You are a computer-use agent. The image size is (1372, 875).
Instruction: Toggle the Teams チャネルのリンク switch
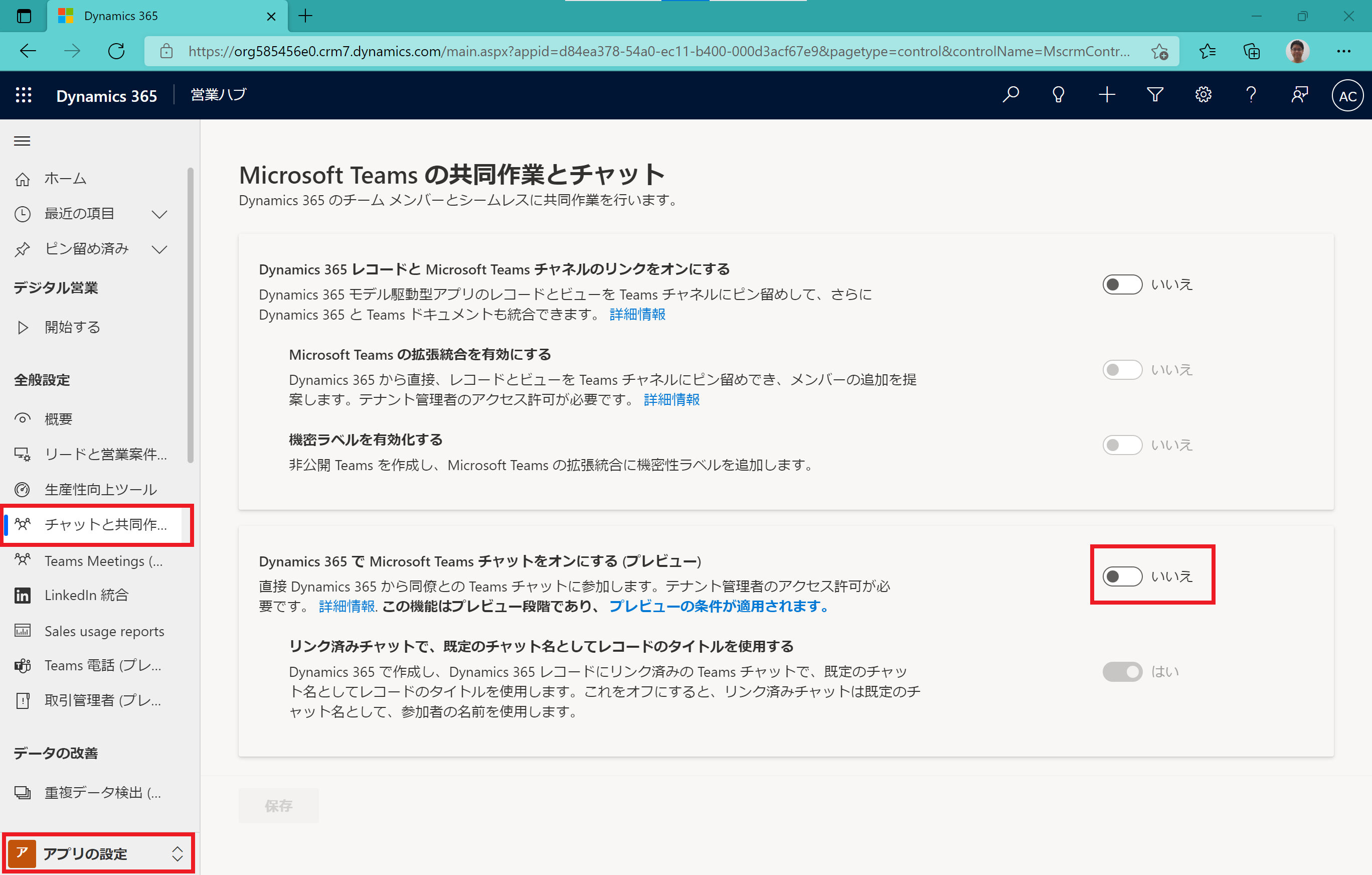pyautogui.click(x=1122, y=284)
